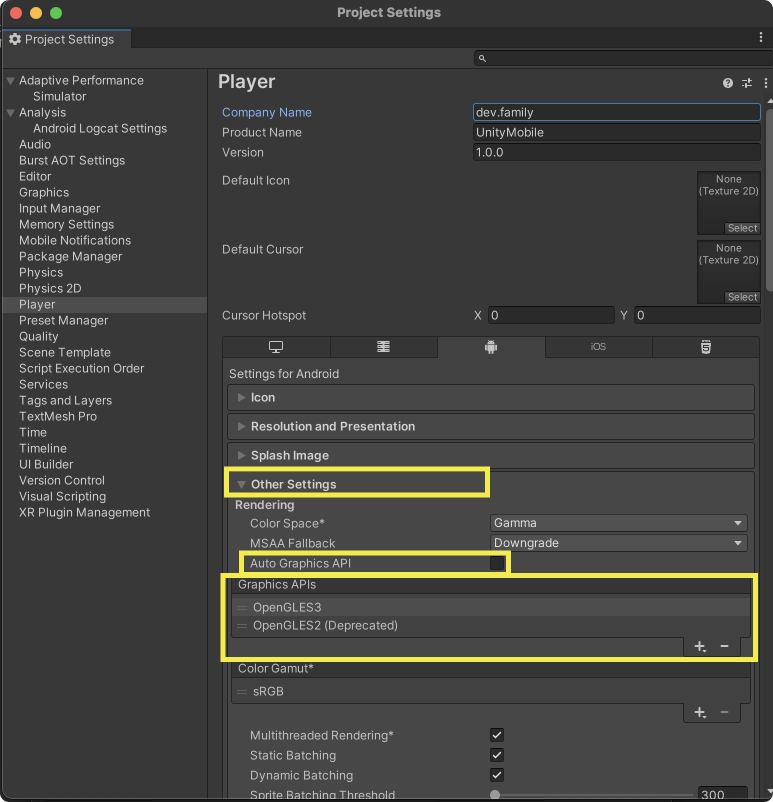Open the MSAA Fallback dropdown
The height and width of the screenshot is (802, 773).
tap(619, 543)
